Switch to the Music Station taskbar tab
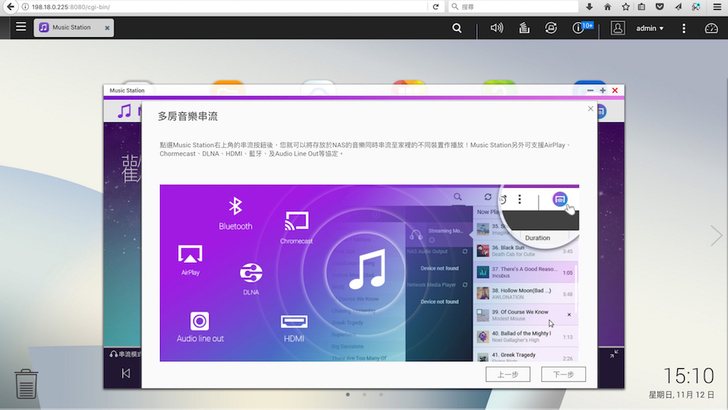Screen dimensions: 728x410 (x=70, y=28)
